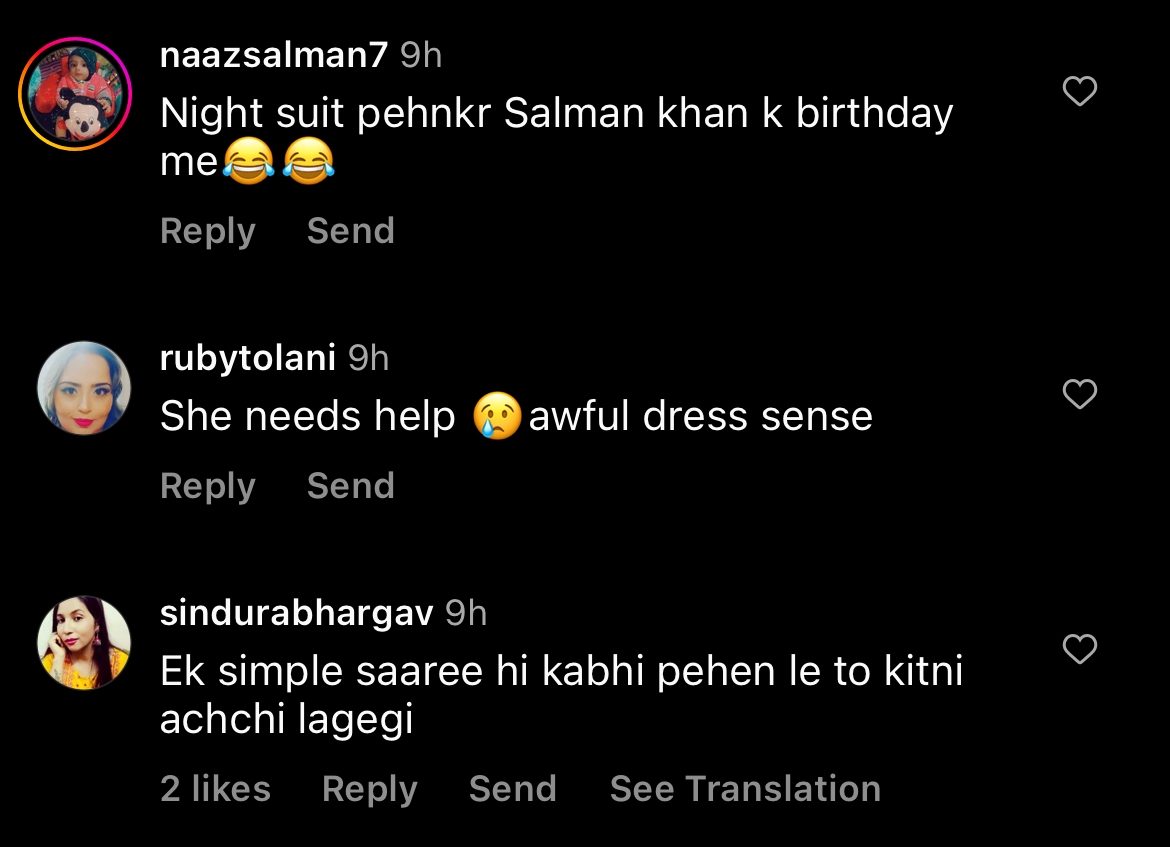Tap the 9h timestamp beside rubytolani
This screenshot has height=847, width=1170.
pos(368,357)
